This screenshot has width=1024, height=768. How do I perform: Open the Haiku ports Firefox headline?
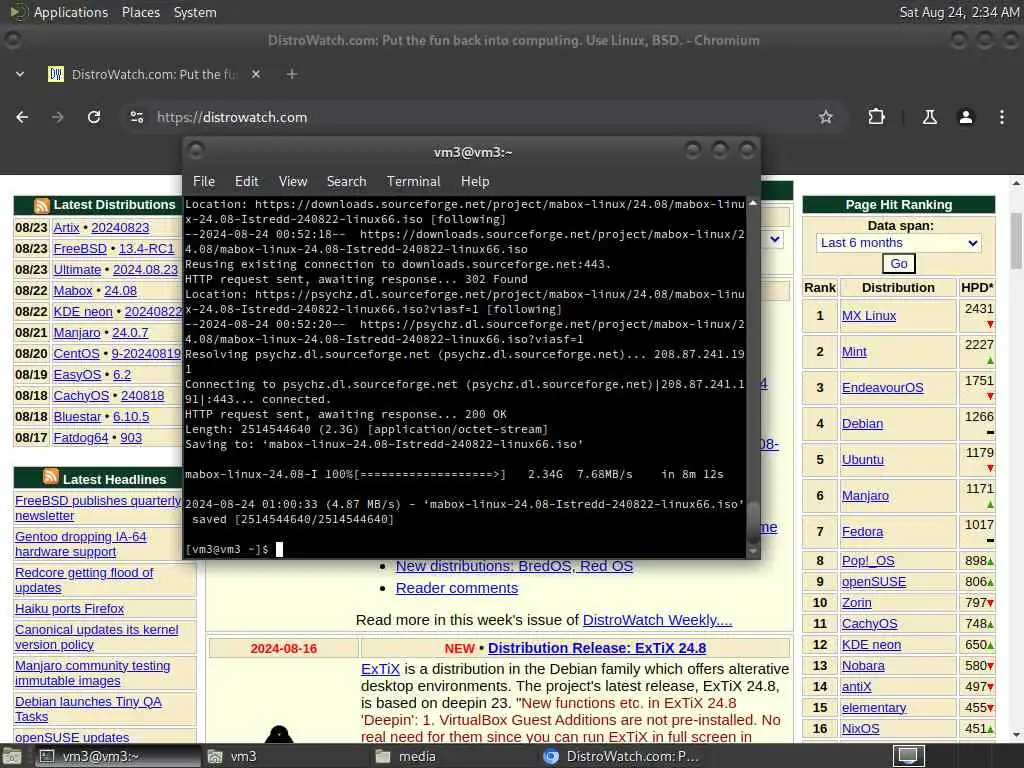click(x=69, y=609)
